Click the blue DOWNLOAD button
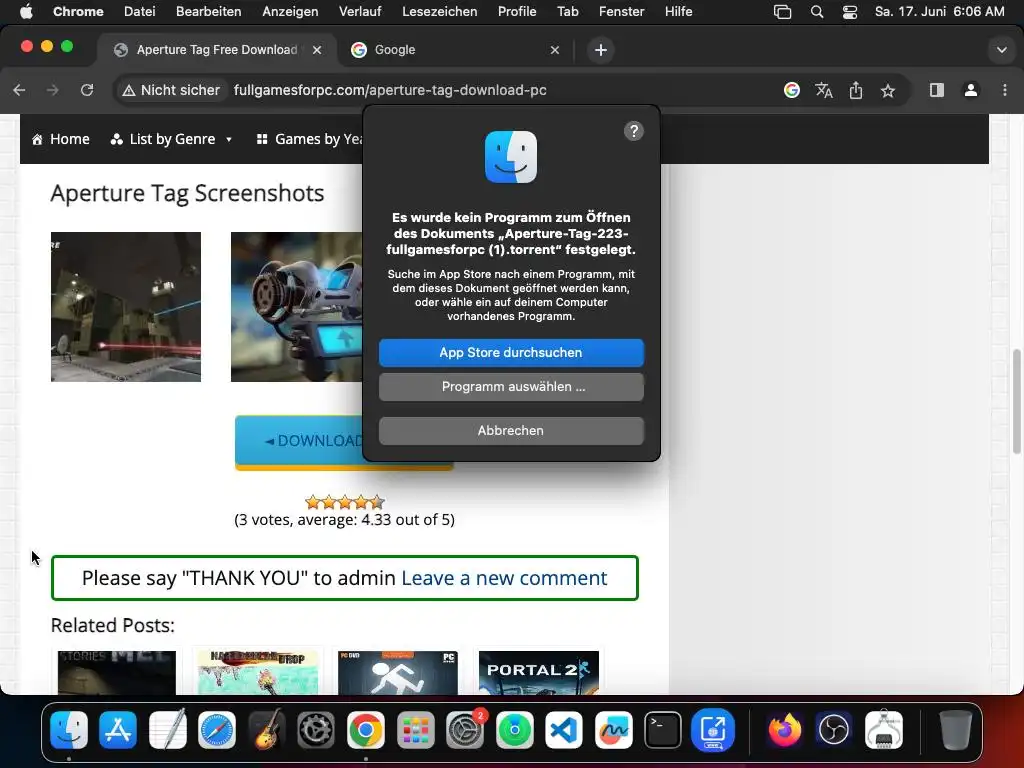This screenshot has width=1024, height=768. point(299,441)
